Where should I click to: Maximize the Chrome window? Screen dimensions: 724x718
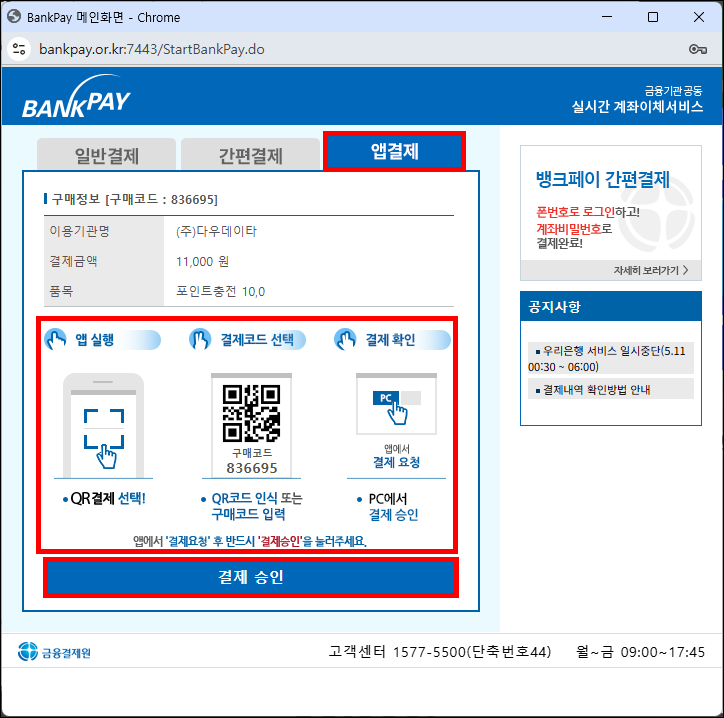pos(652,17)
